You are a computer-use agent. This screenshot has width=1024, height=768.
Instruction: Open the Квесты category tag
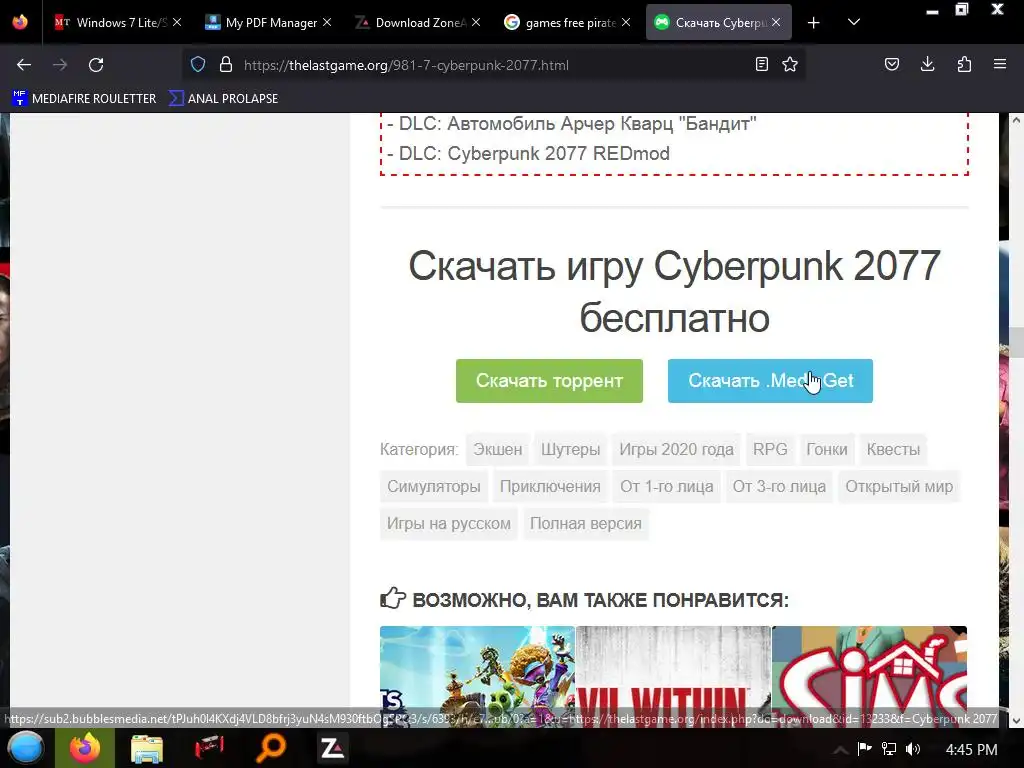[x=893, y=449]
